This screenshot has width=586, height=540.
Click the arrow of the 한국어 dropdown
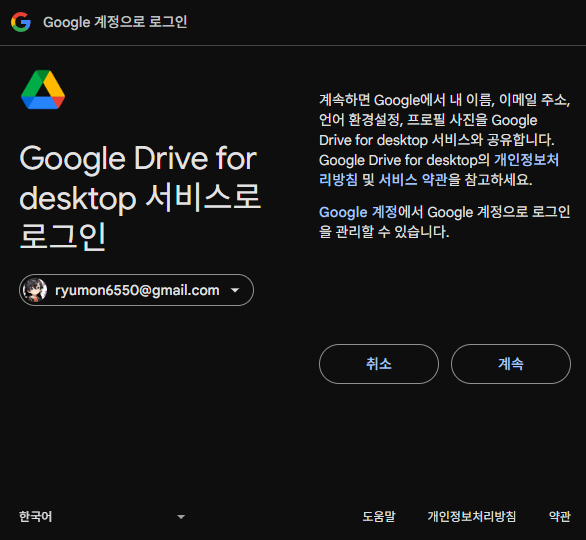[x=181, y=517]
